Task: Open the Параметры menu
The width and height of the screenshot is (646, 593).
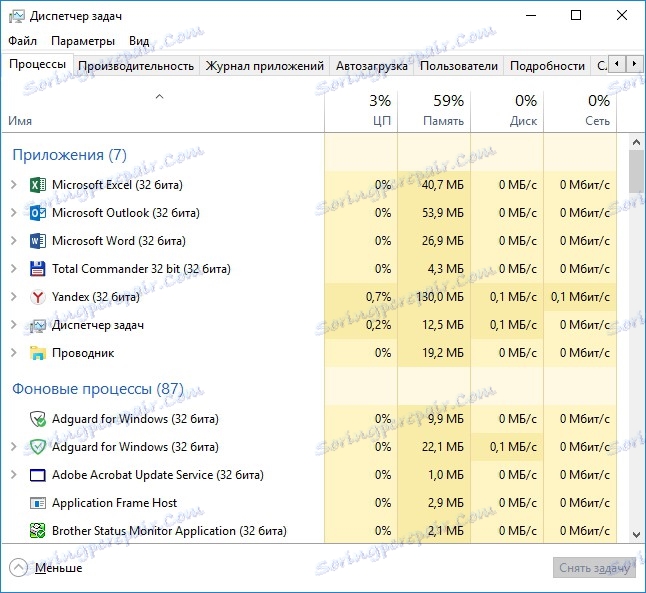Action: pyautogui.click(x=83, y=41)
